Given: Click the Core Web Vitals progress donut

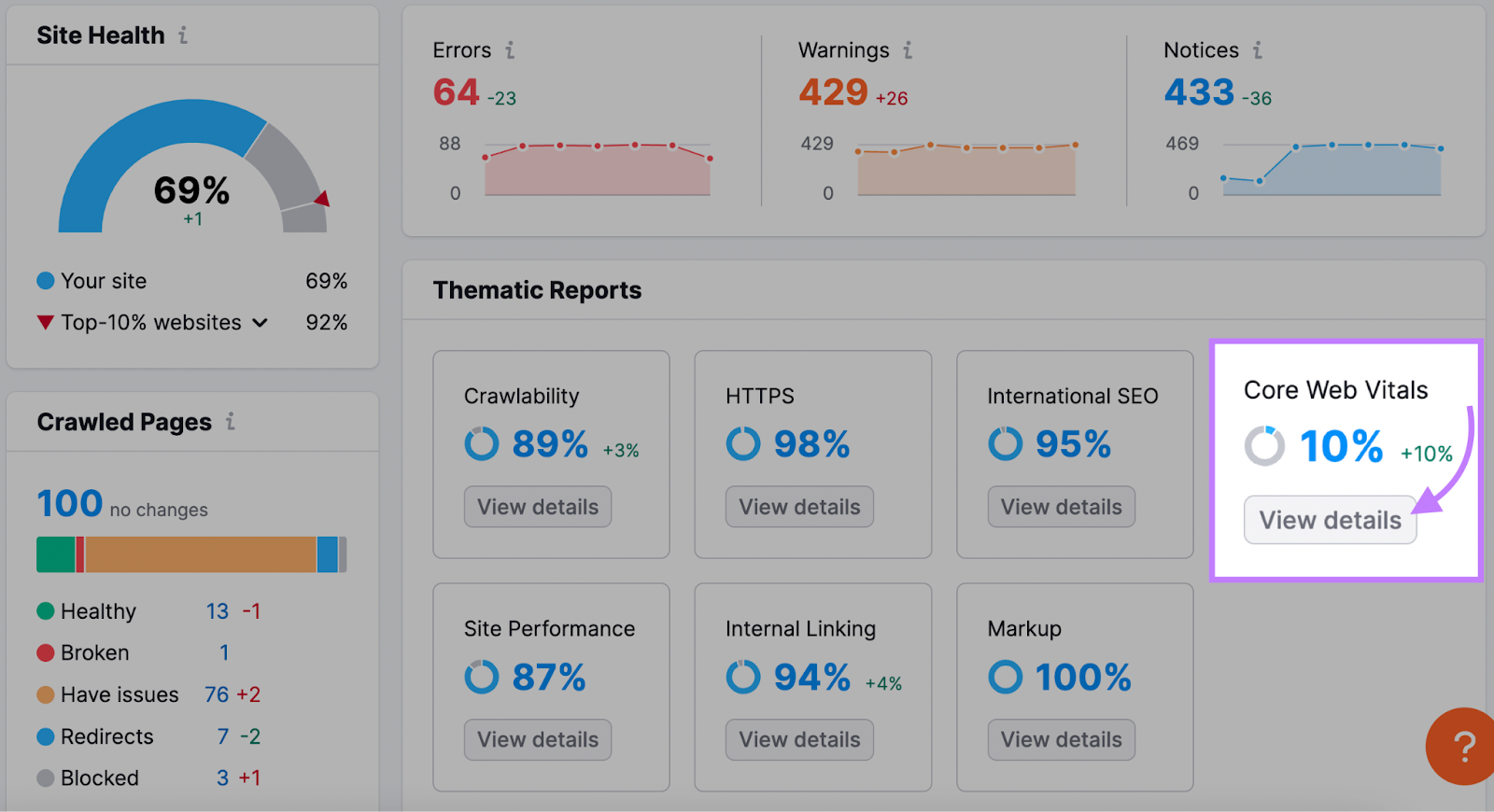Looking at the screenshot, I should click(x=1264, y=447).
